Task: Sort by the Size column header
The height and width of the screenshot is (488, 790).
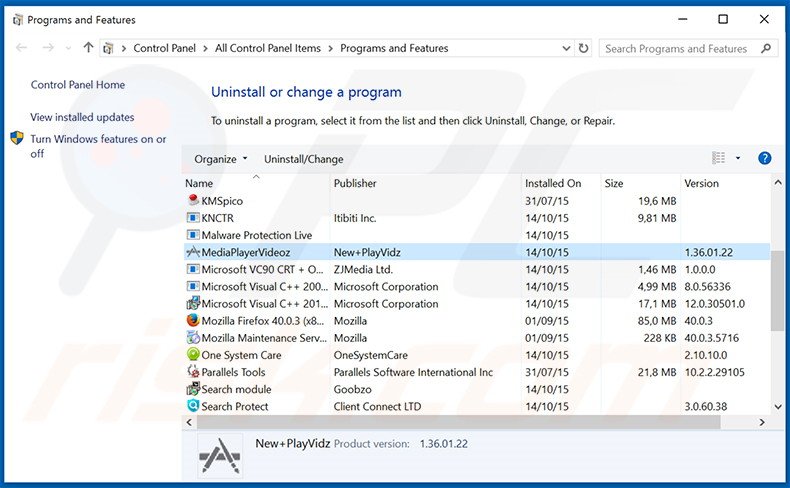Action: coord(640,183)
